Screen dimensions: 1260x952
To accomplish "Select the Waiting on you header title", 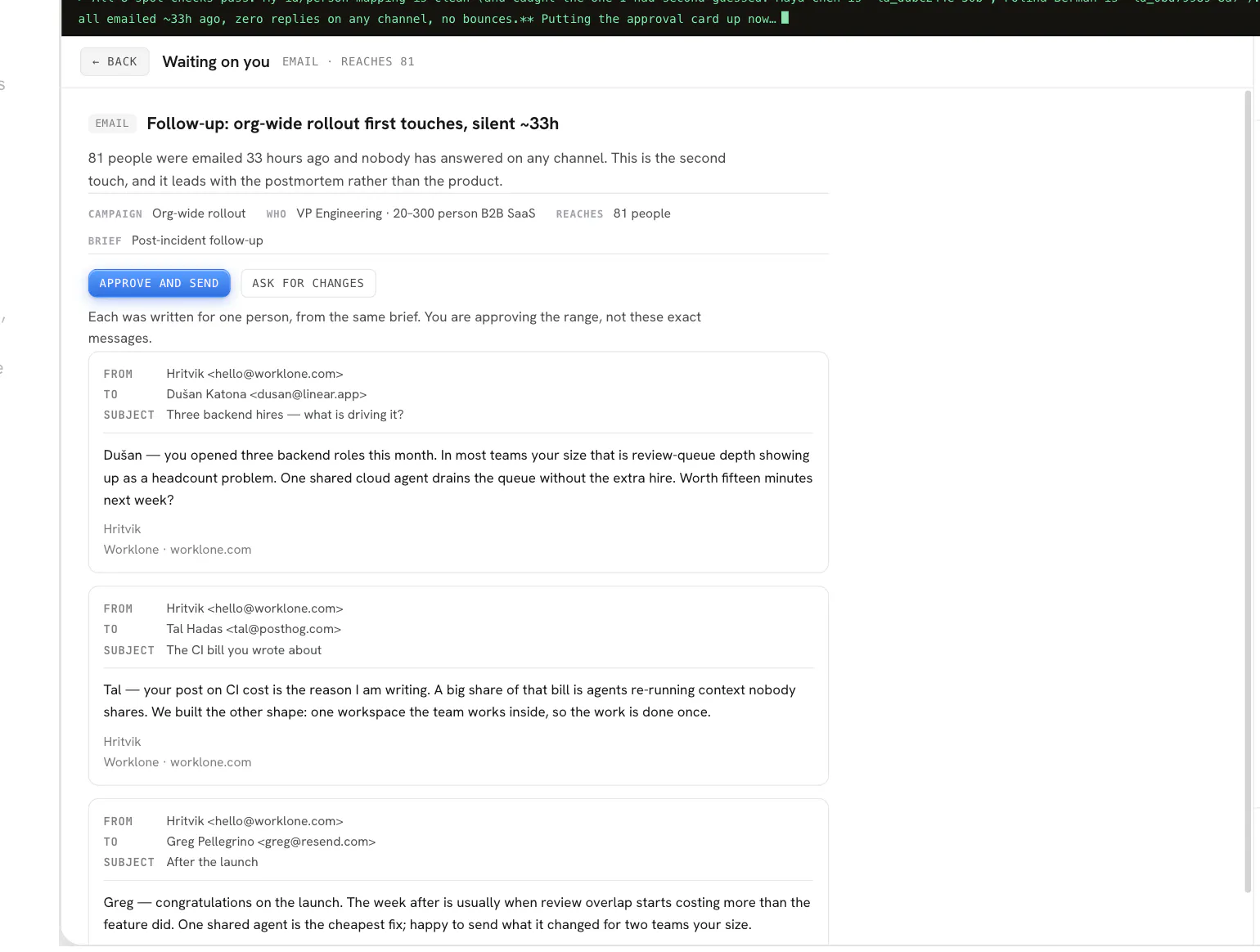I will pos(216,61).
